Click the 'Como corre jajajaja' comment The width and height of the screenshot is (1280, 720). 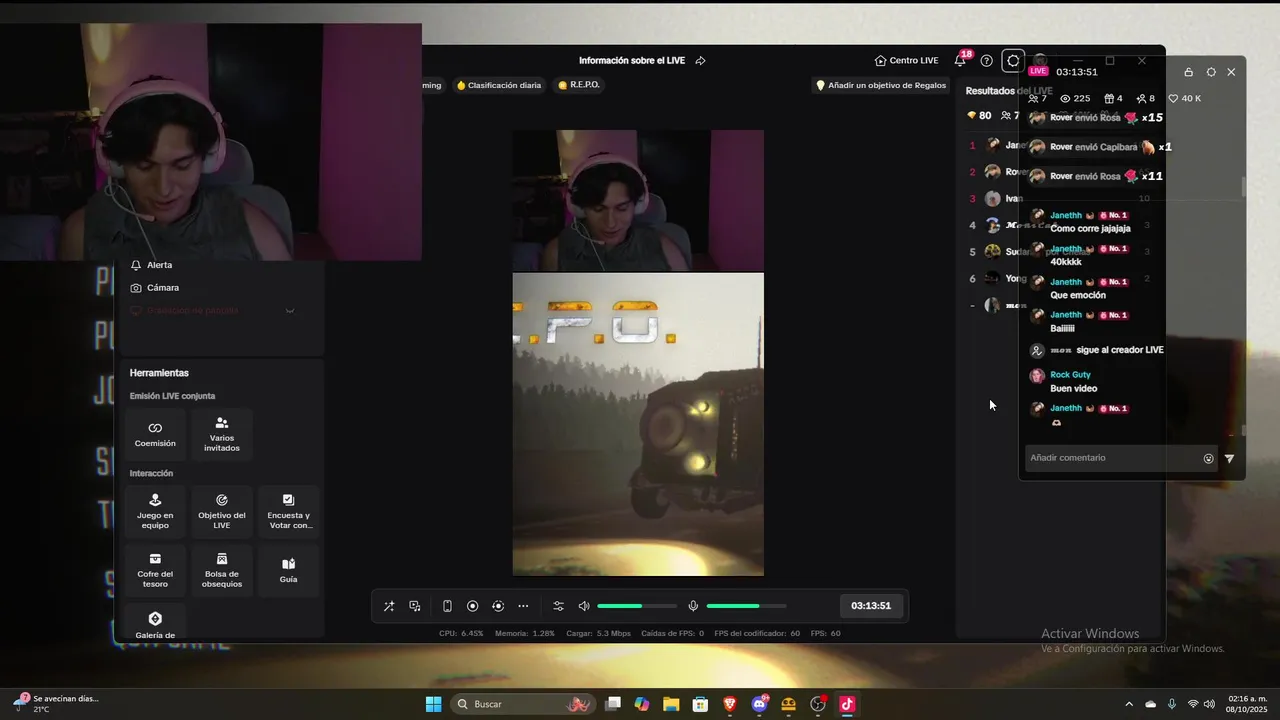(1090, 229)
